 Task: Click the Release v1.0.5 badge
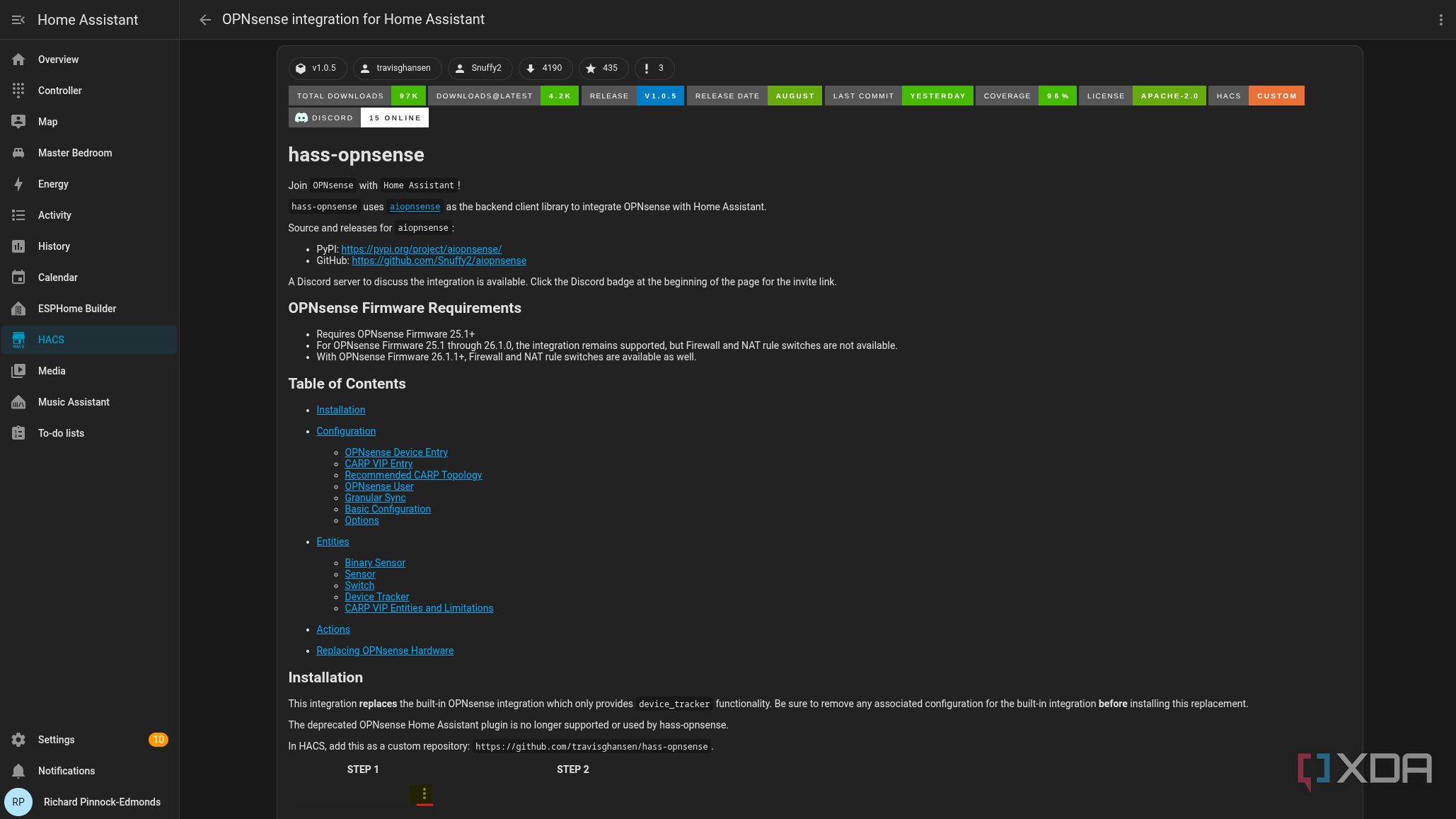coord(632,96)
